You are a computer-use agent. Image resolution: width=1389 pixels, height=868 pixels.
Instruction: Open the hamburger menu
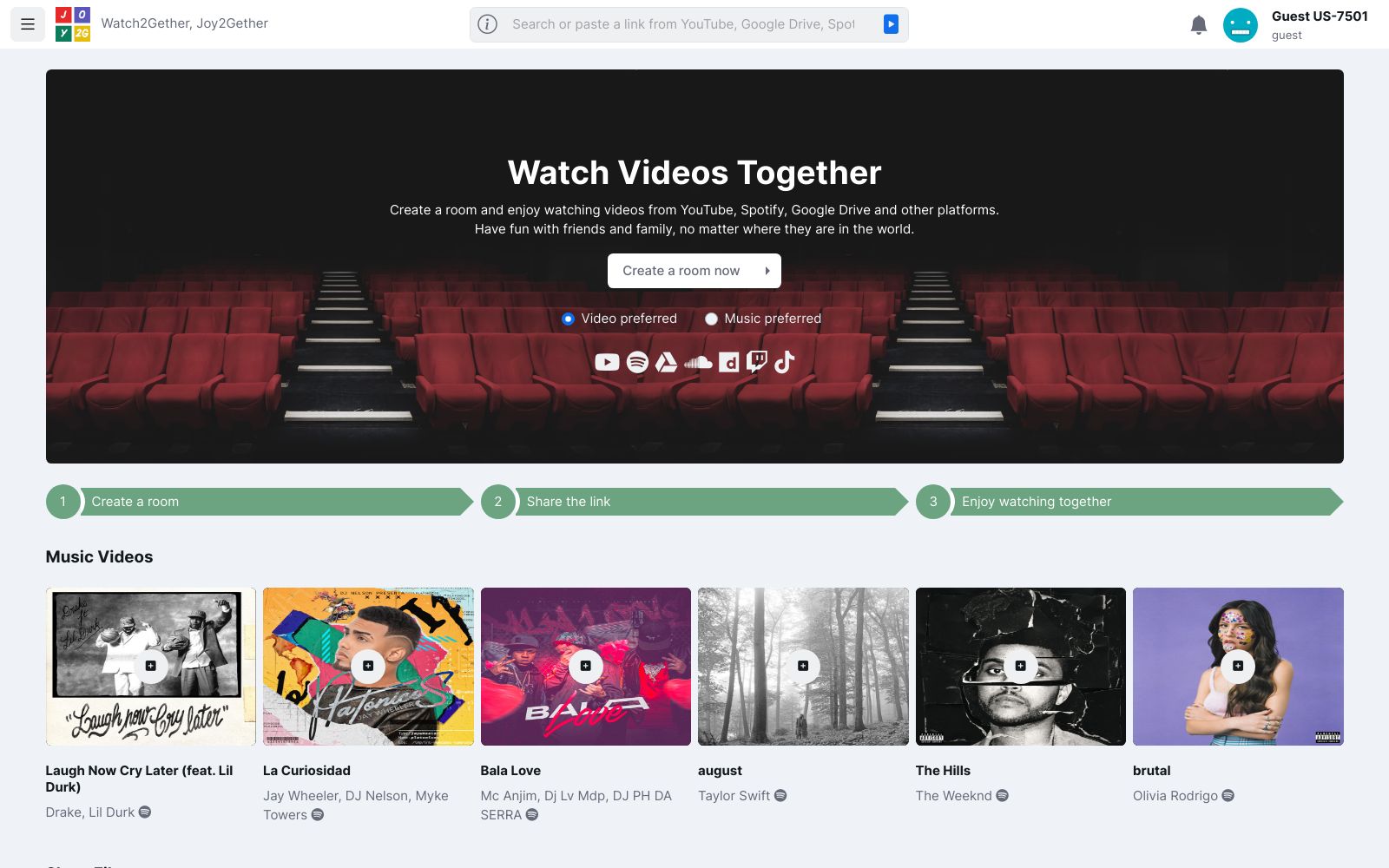[x=28, y=24]
